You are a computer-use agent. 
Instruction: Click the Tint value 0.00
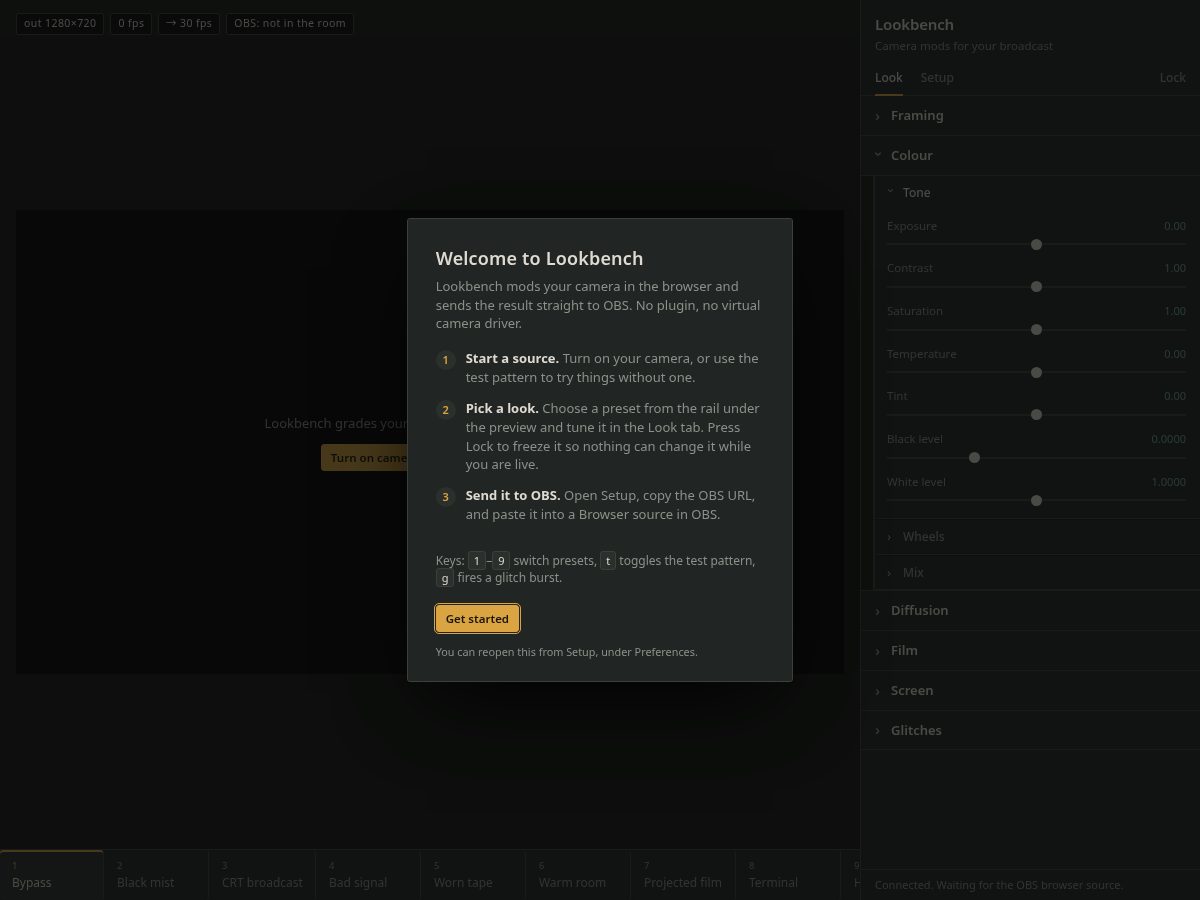(x=1174, y=396)
